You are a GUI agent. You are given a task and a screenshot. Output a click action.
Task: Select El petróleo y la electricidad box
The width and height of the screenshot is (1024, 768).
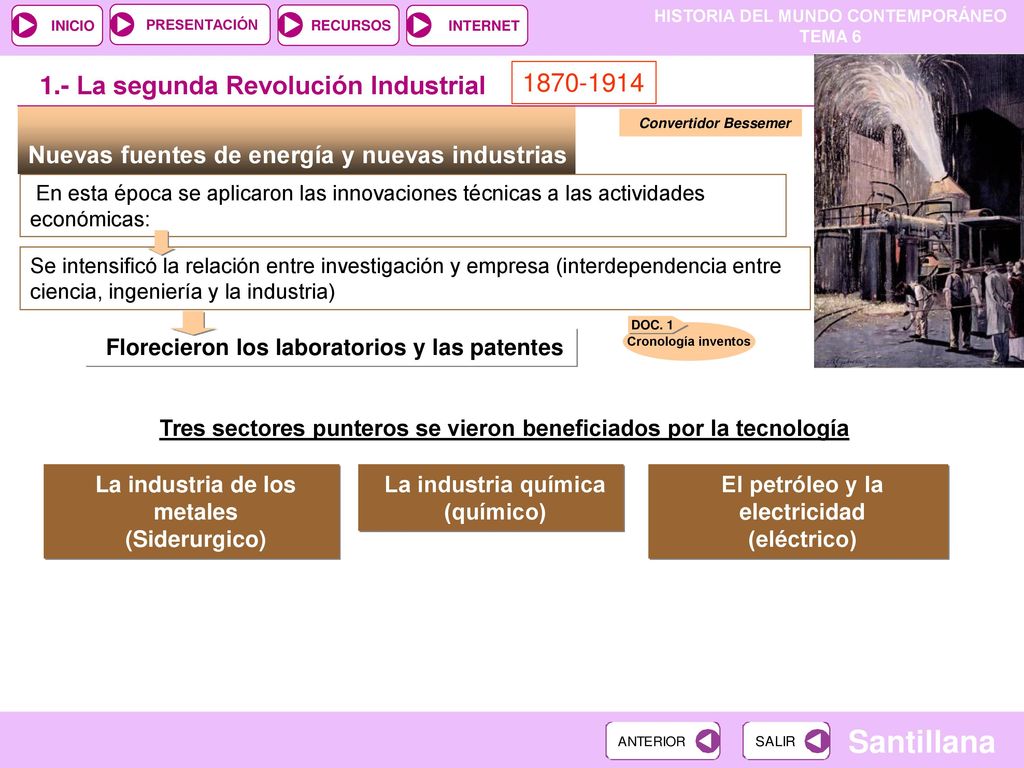pyautogui.click(x=798, y=511)
